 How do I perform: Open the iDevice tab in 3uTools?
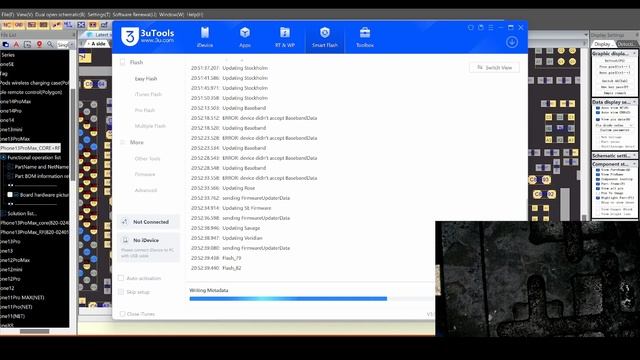click(x=204, y=37)
